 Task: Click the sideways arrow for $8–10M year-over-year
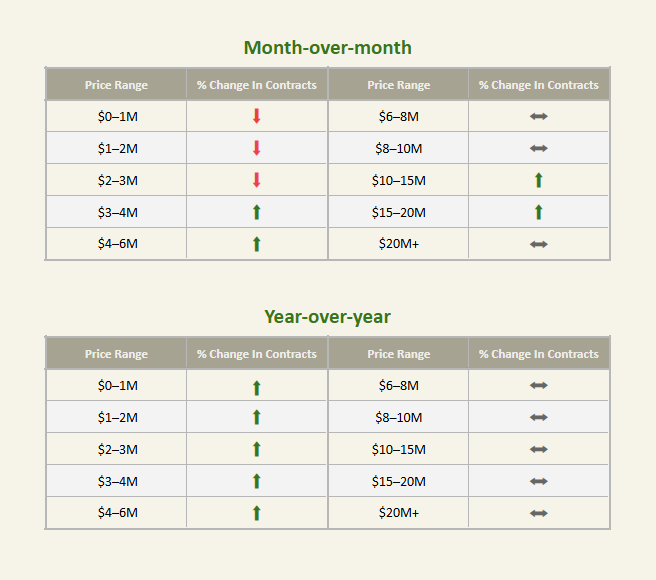tap(538, 417)
